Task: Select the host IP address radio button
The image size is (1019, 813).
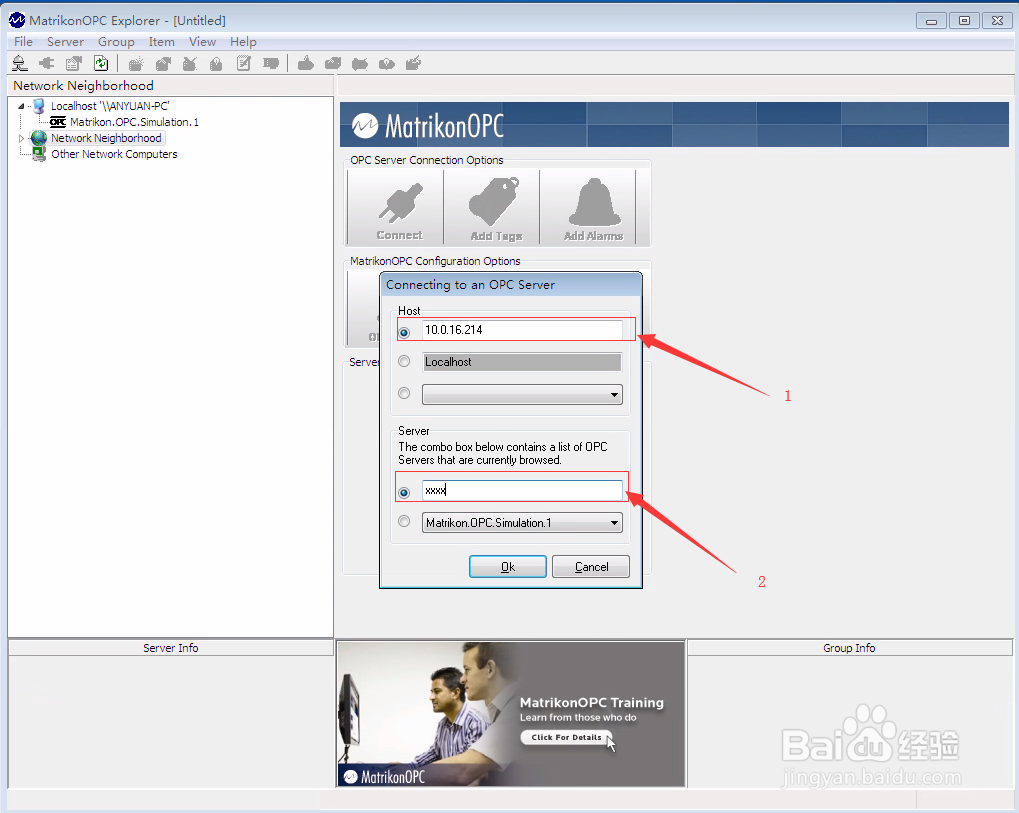Action: pos(404,332)
